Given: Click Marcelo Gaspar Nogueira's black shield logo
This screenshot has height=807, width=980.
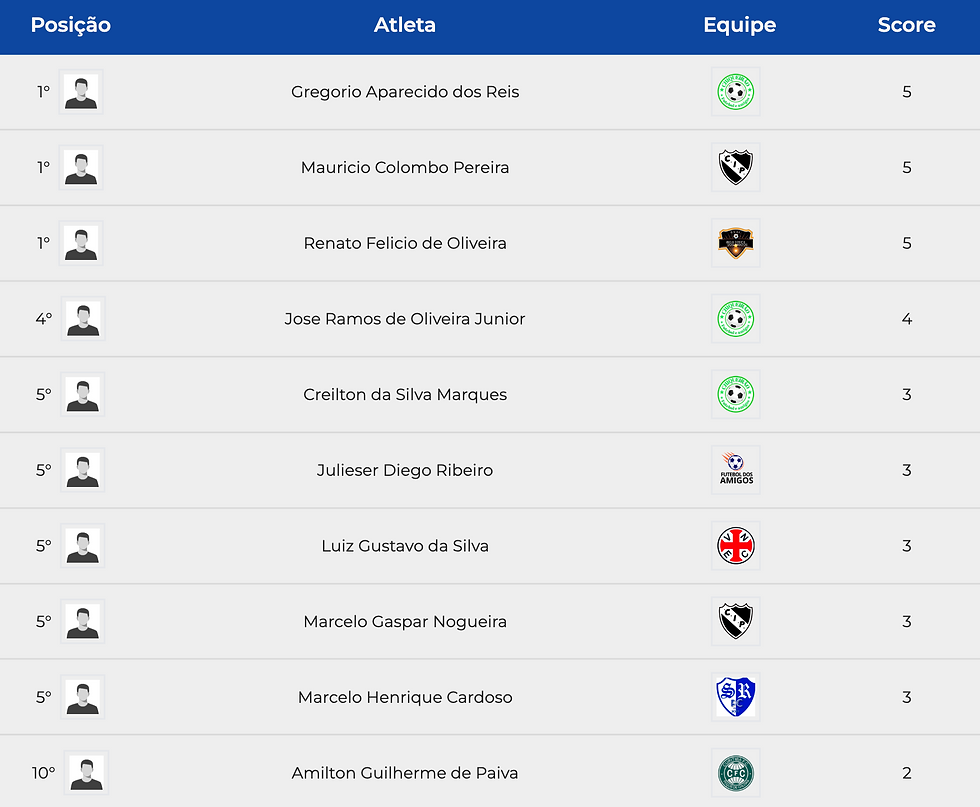Looking at the screenshot, I should (x=735, y=621).
